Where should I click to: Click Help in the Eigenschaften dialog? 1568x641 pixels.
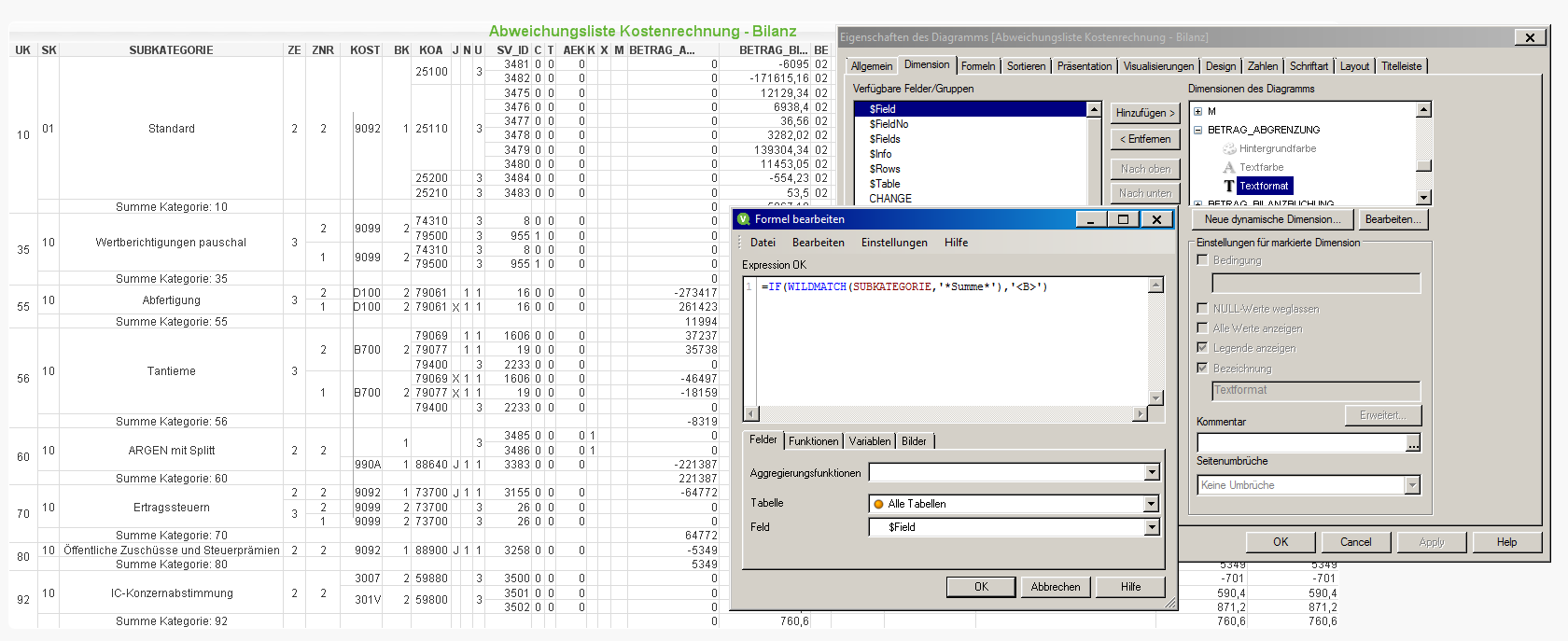pos(1506,542)
